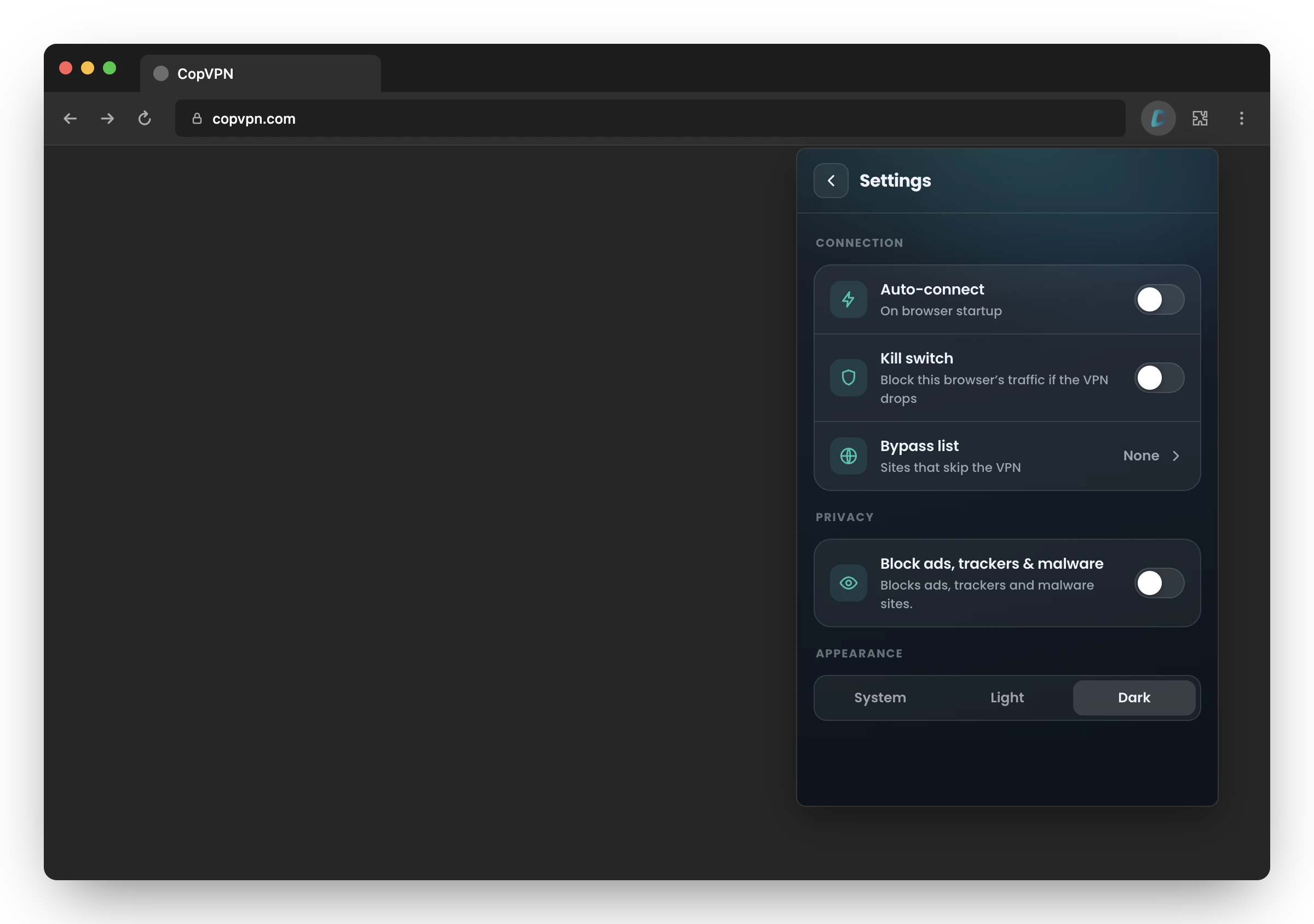1314x924 pixels.
Task: Click the browser forward arrow
Action: point(107,118)
